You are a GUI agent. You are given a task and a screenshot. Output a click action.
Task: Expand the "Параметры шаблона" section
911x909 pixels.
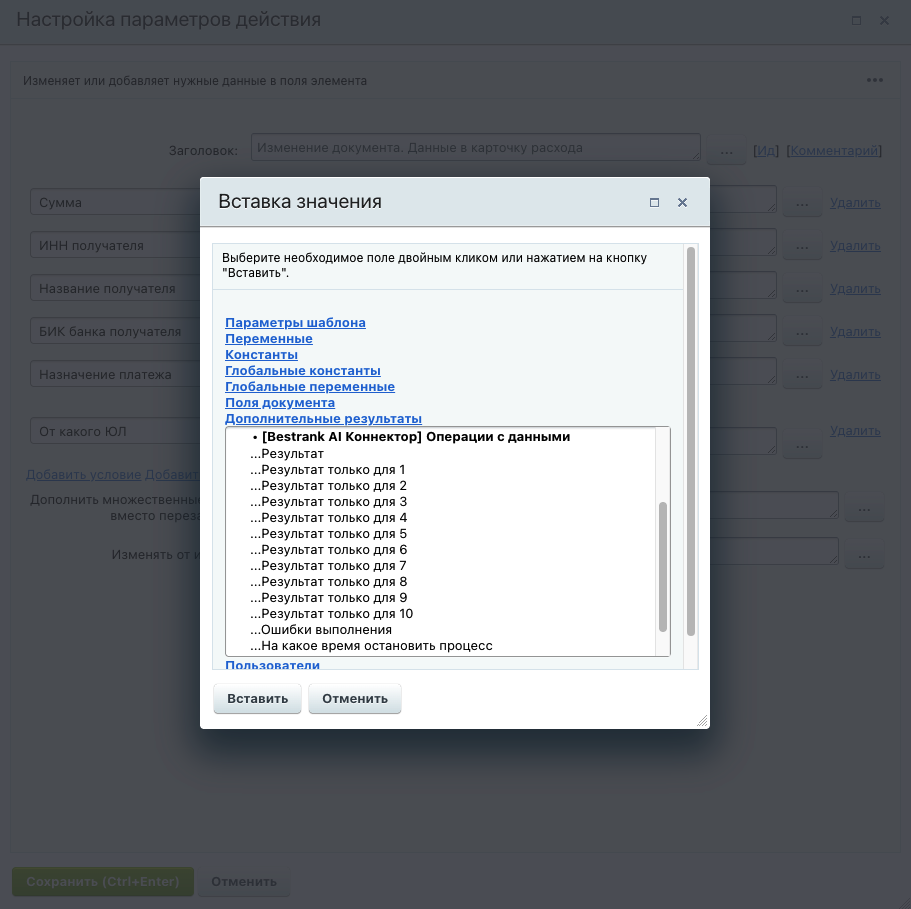pos(295,323)
